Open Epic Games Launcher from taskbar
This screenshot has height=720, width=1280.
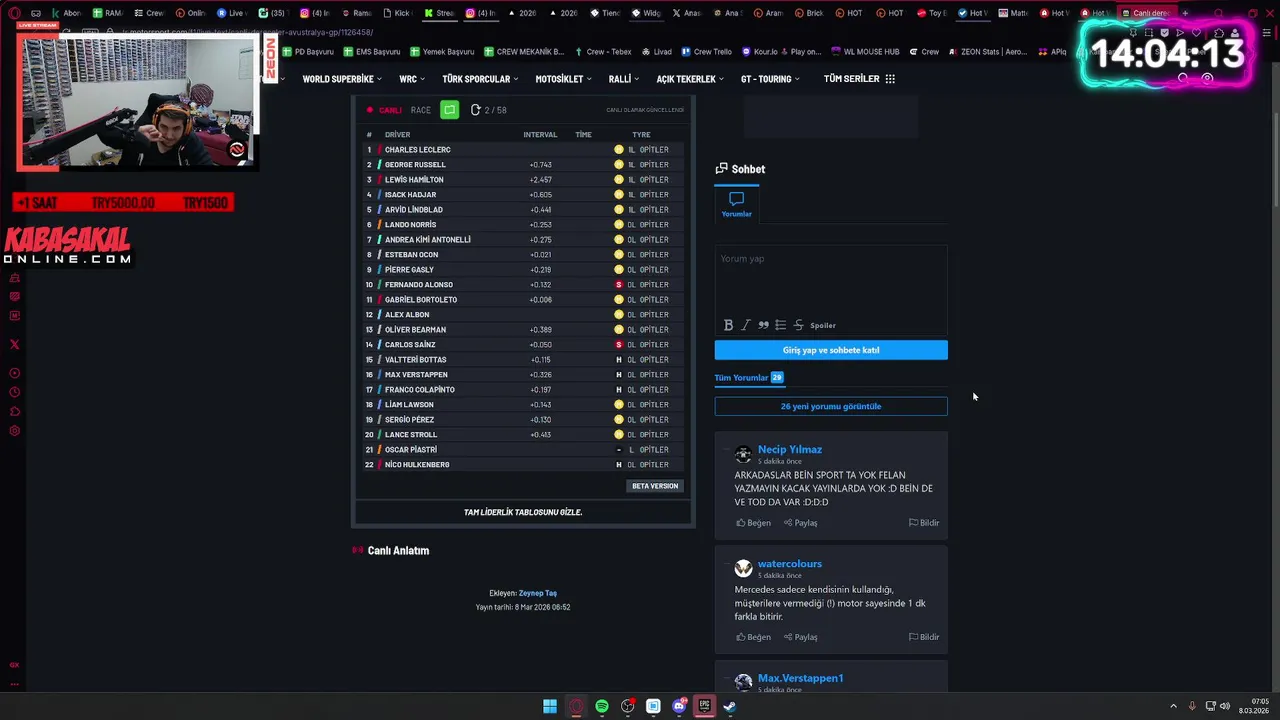[704, 706]
